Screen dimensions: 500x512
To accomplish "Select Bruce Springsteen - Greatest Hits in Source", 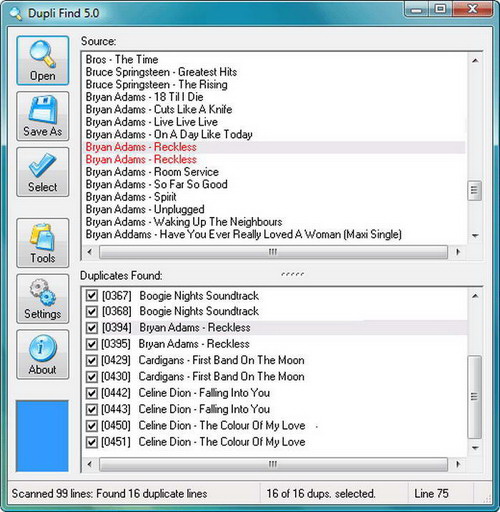I will click(161, 72).
